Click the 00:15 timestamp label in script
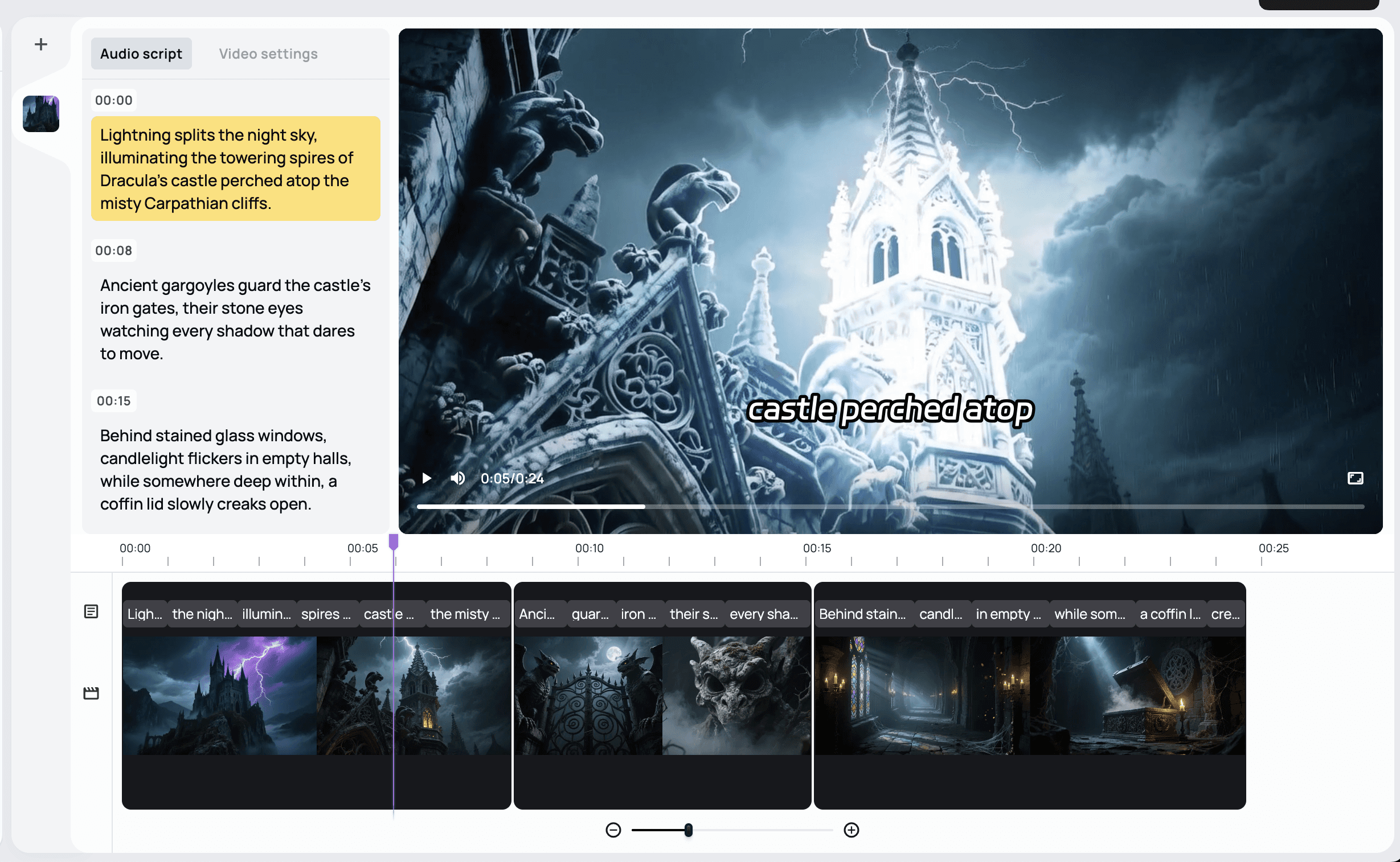This screenshot has width=1400, height=862. 113,401
